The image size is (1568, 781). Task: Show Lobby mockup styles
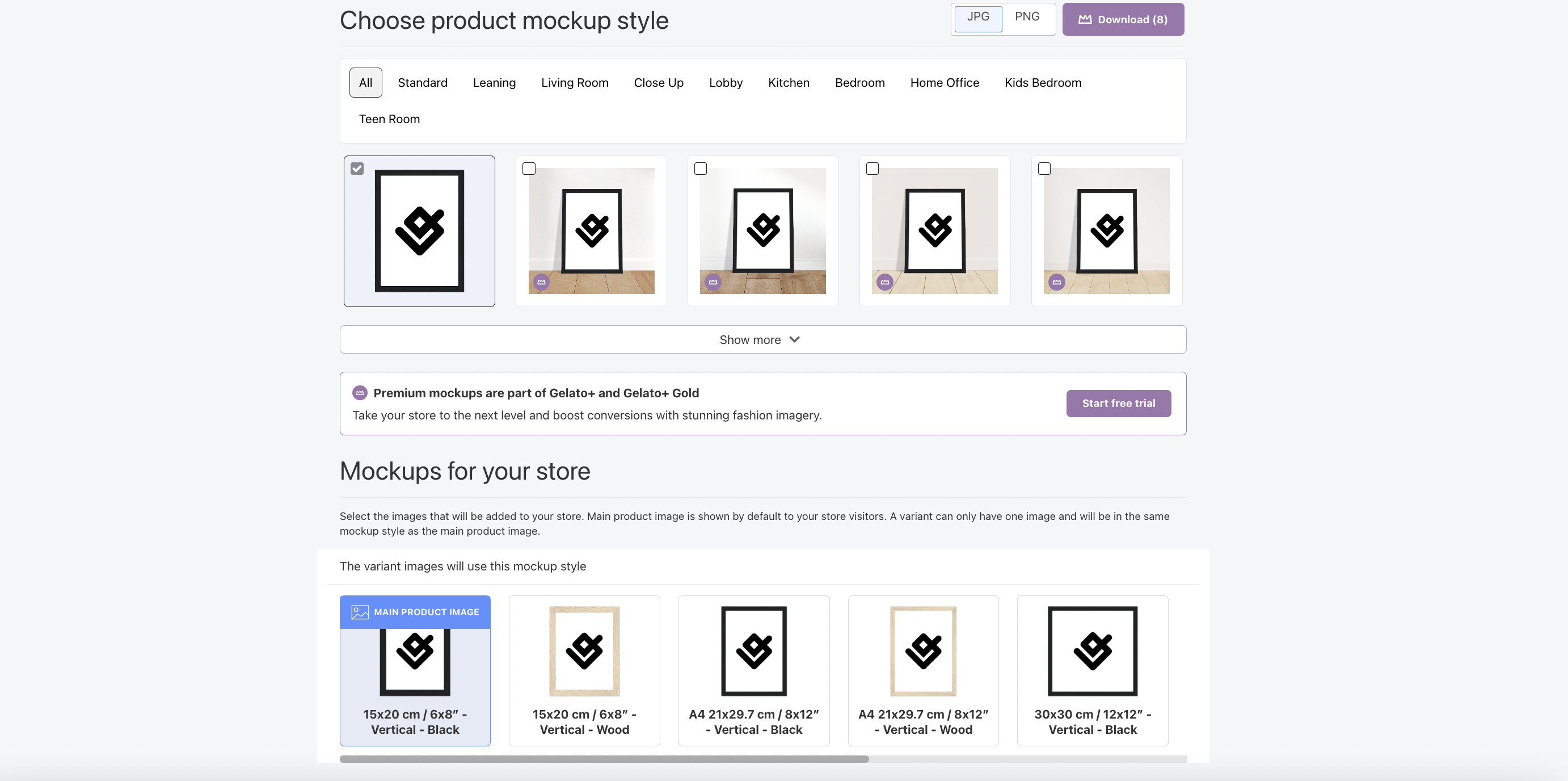(x=726, y=83)
